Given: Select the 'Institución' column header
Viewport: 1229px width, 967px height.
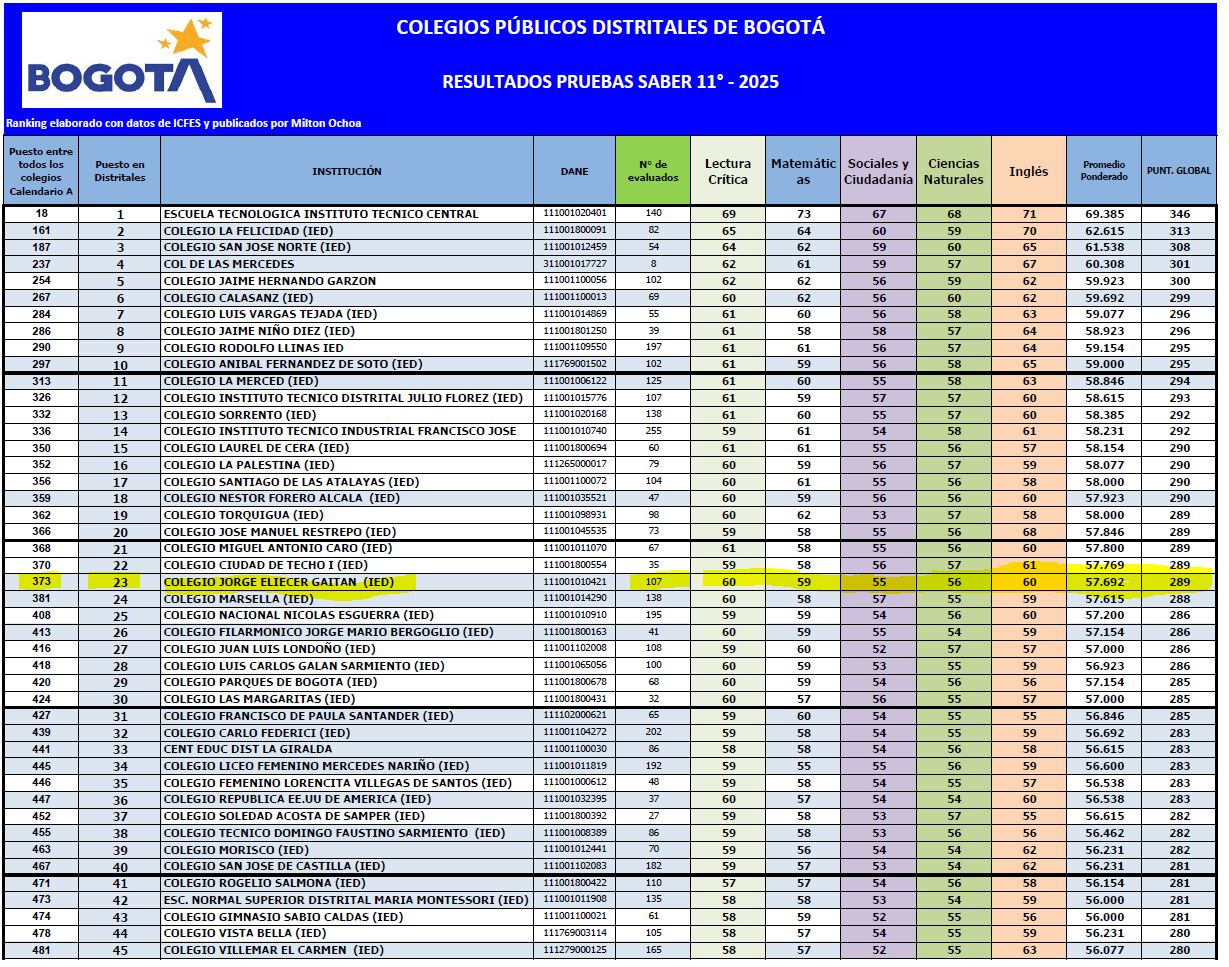Looking at the screenshot, I should point(346,171).
